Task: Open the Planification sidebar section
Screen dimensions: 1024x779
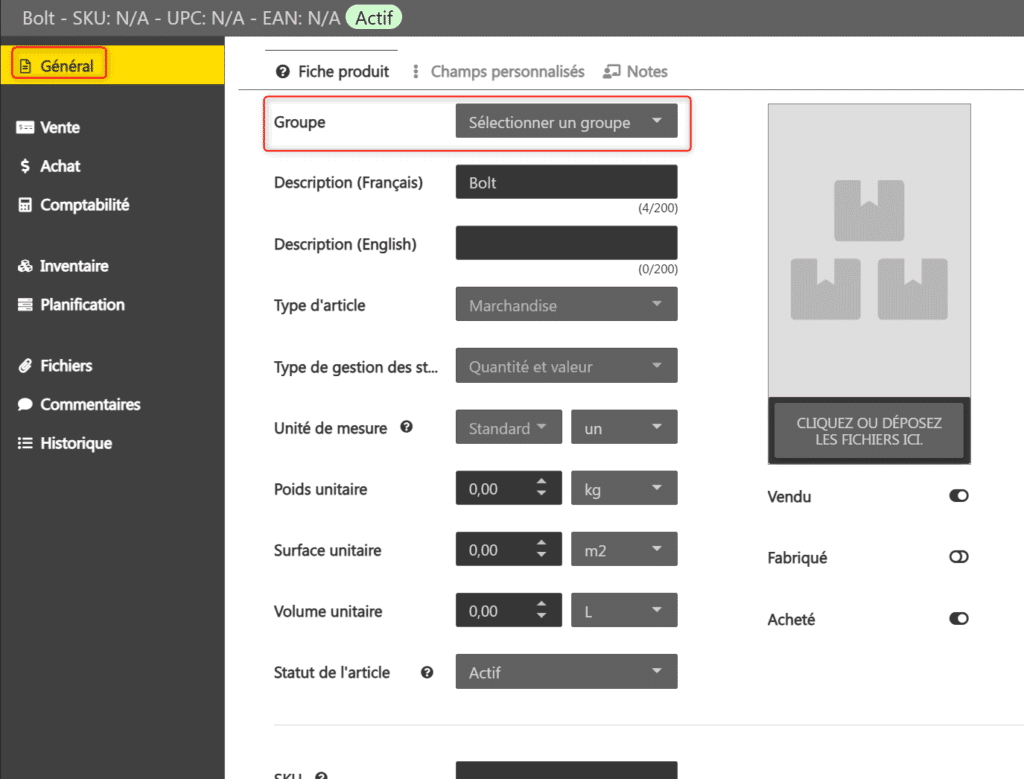Action: coord(82,305)
